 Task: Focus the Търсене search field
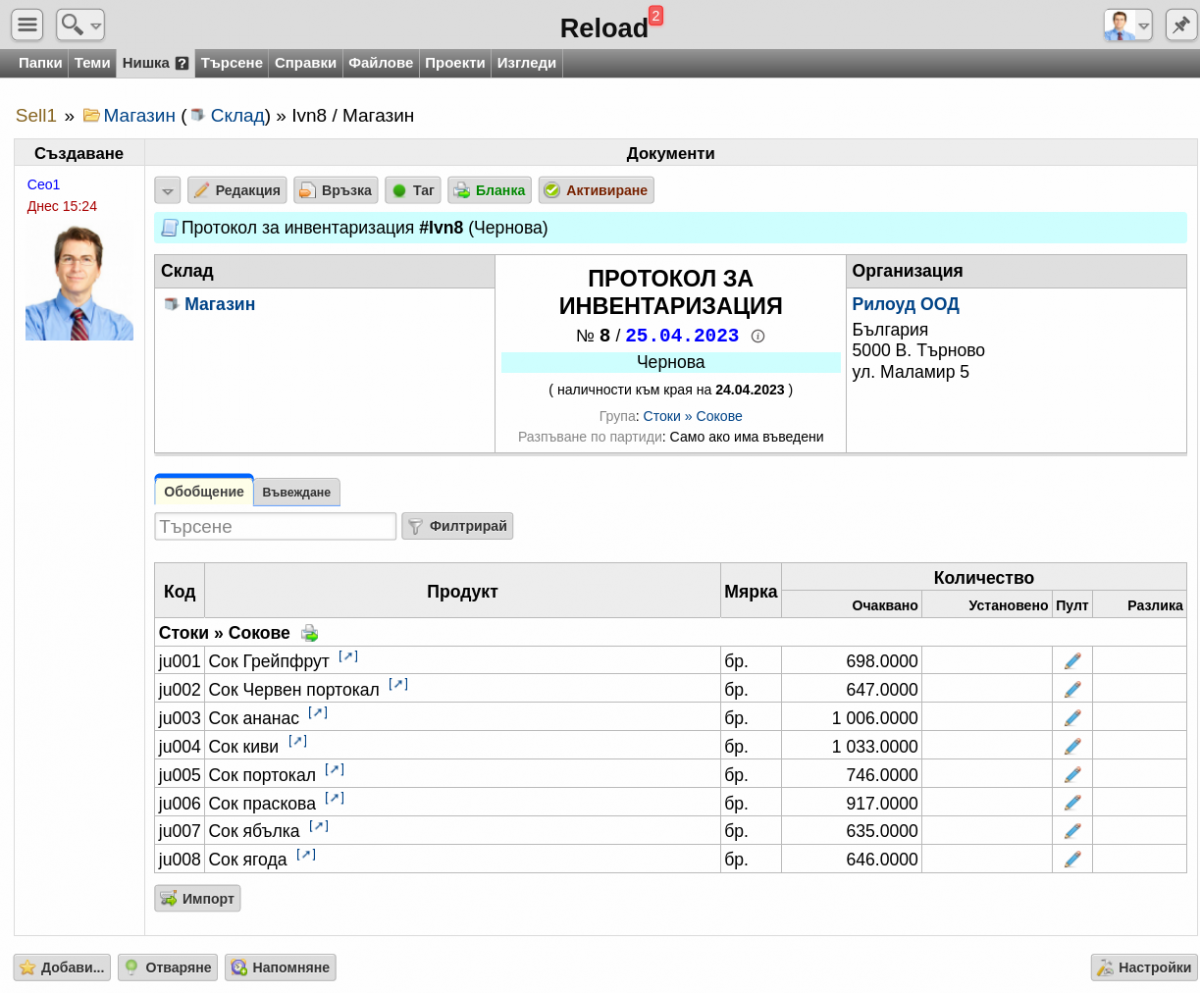point(275,526)
